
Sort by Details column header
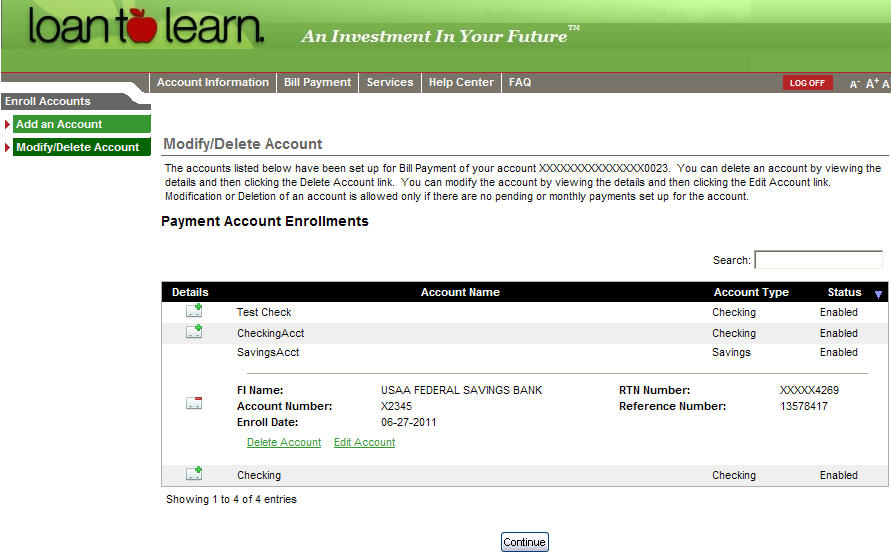pos(190,292)
